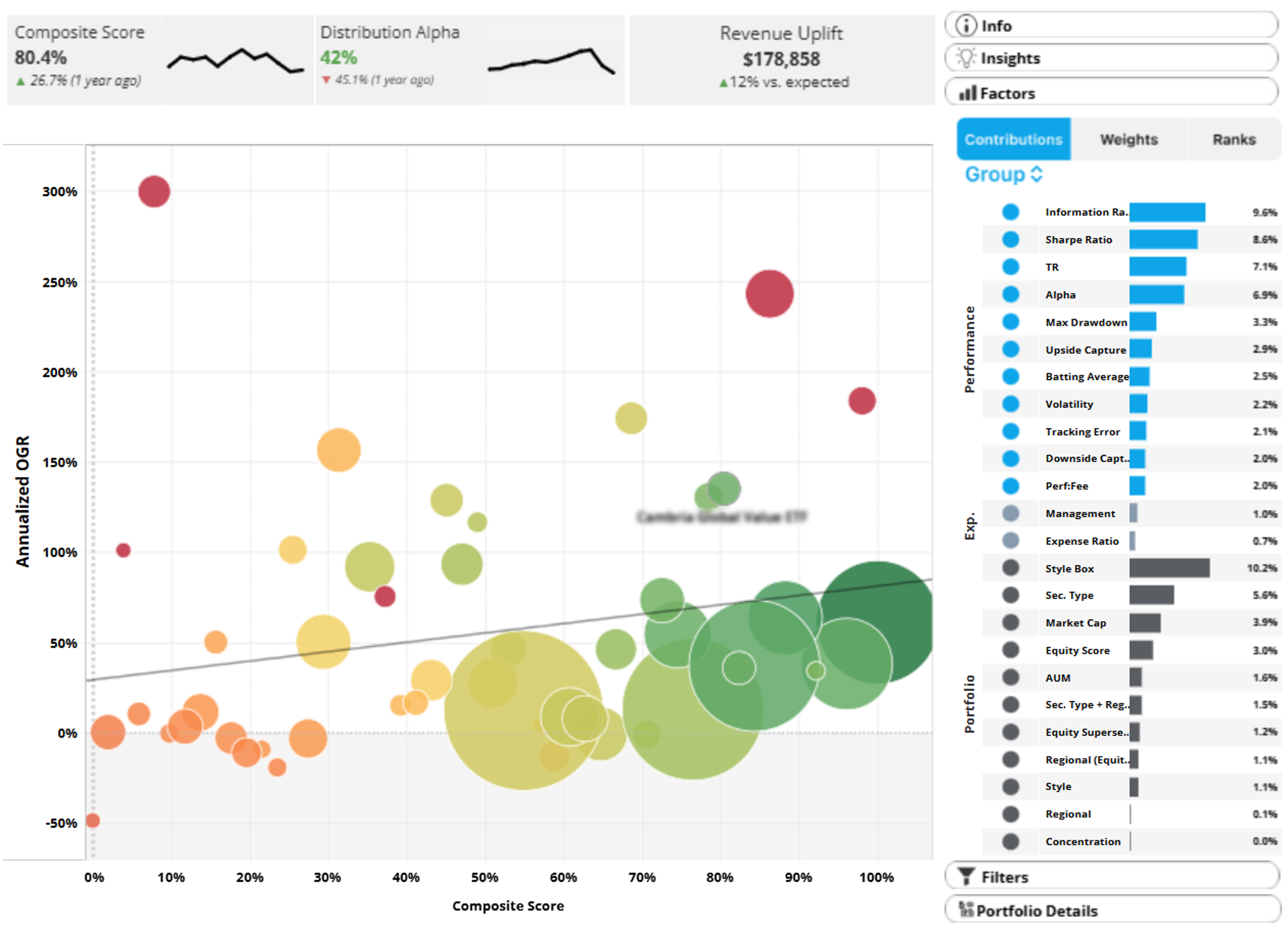The image size is (1288, 931).
Task: Open the Group sort dropdown
Action: point(1004,175)
